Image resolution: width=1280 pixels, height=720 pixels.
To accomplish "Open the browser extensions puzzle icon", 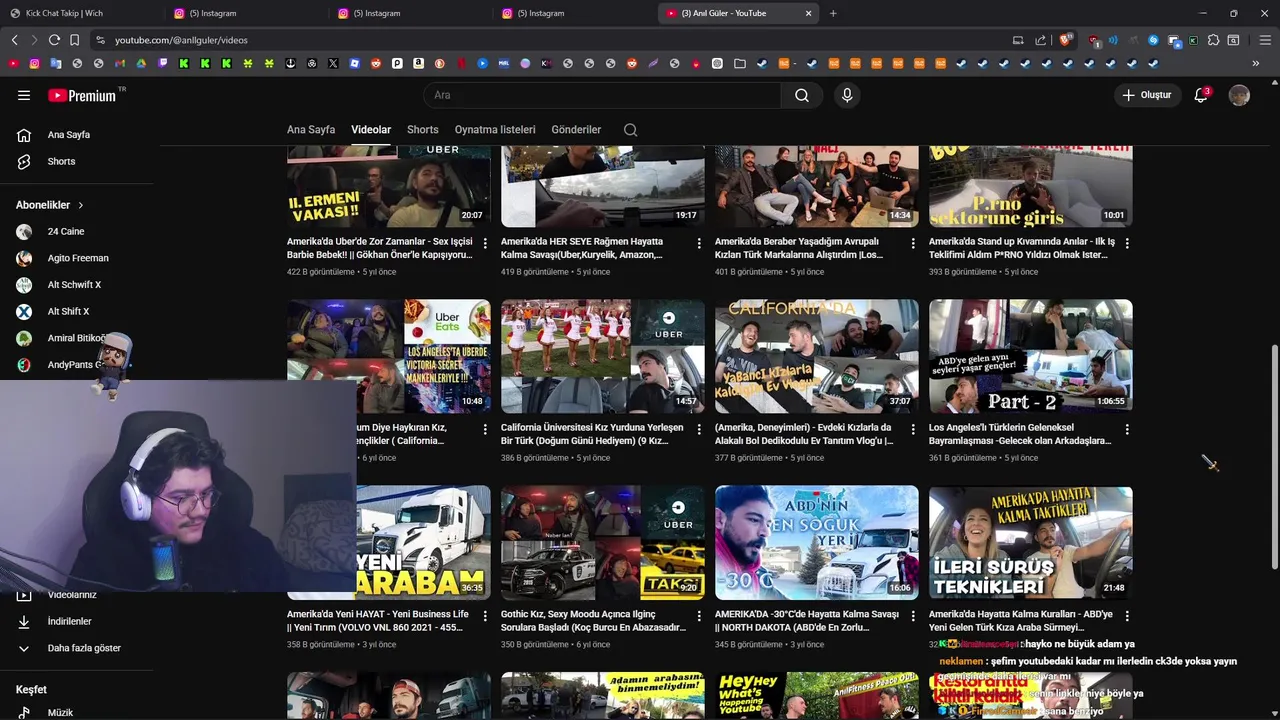I will 1213,40.
